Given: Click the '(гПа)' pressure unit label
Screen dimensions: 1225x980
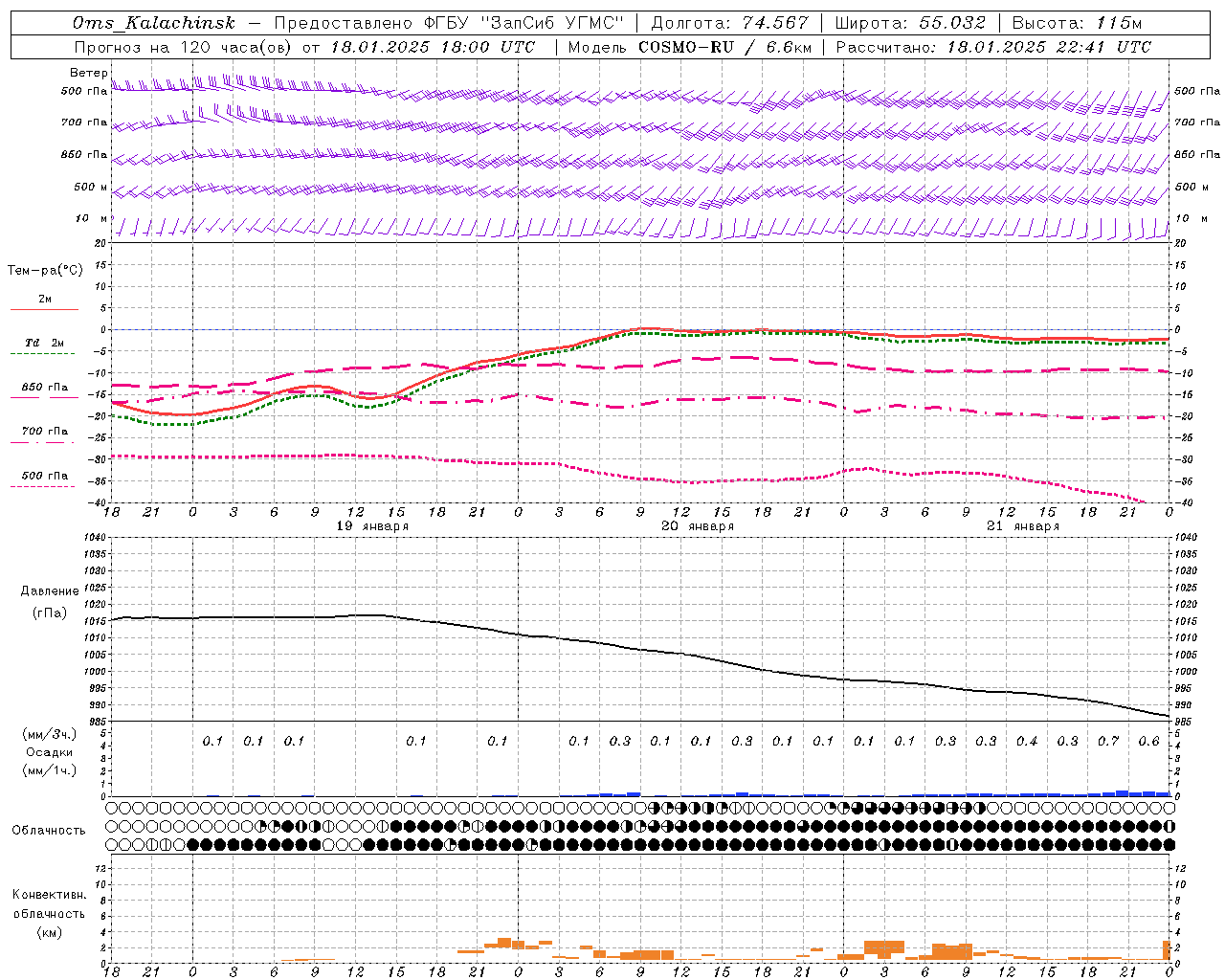Looking at the screenshot, I should coord(50,612).
